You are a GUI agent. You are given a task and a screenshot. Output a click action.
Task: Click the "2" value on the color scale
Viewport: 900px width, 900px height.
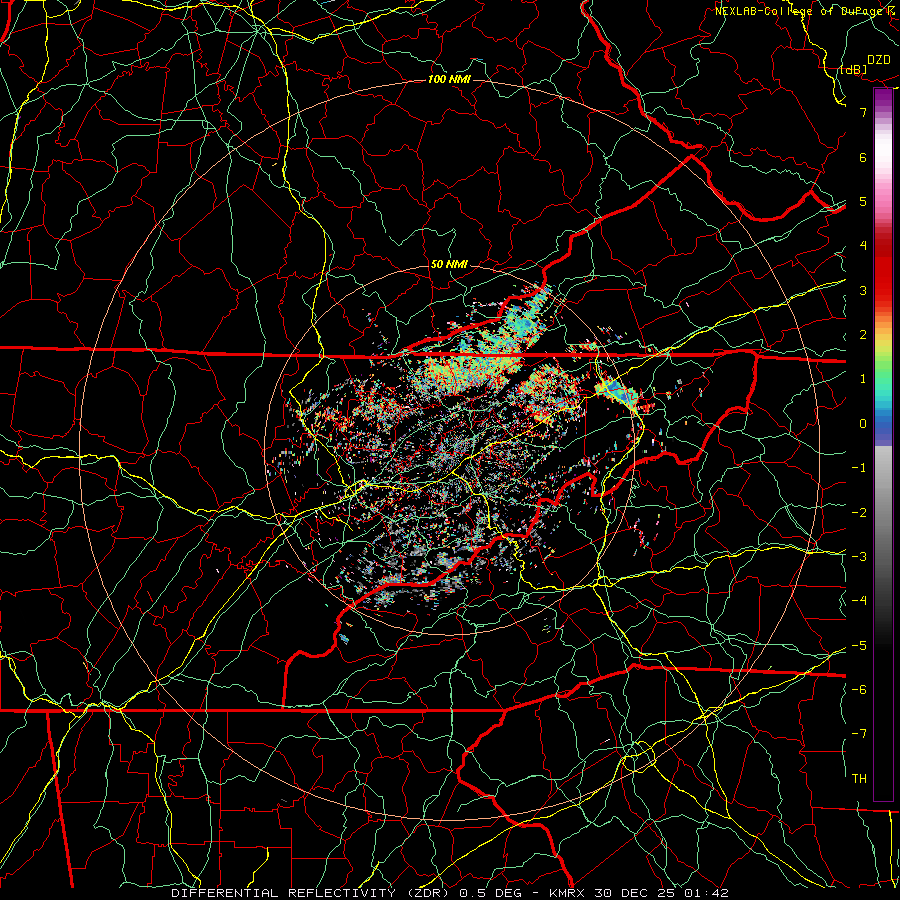tap(863, 335)
